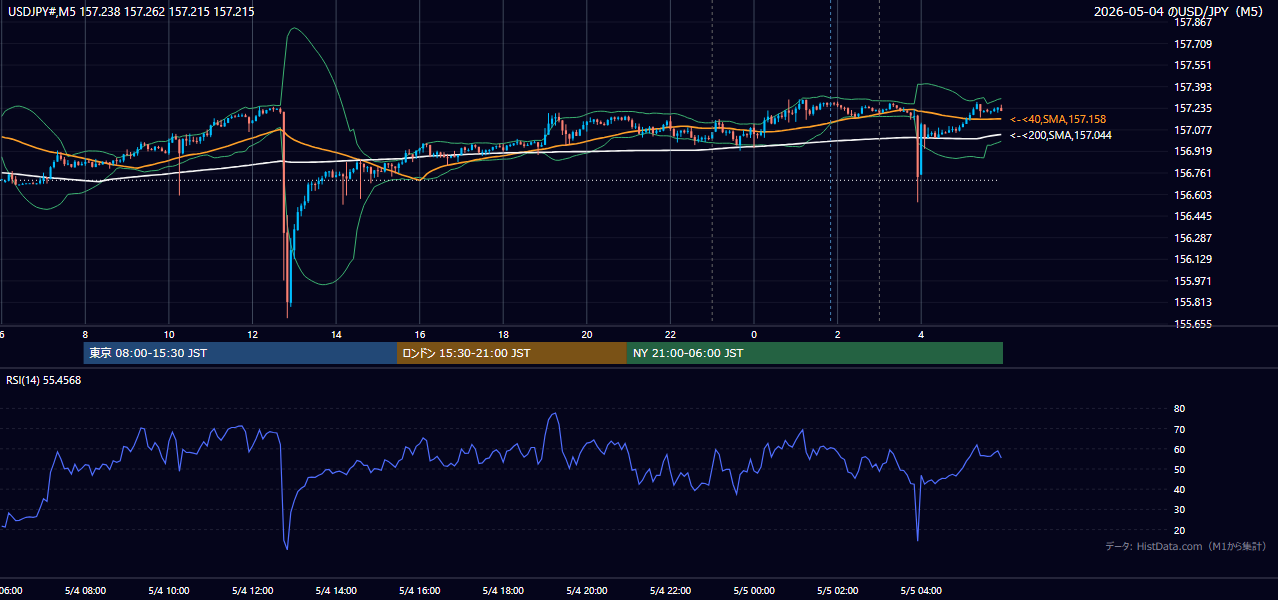Click price axis value 156.761

1194,173
